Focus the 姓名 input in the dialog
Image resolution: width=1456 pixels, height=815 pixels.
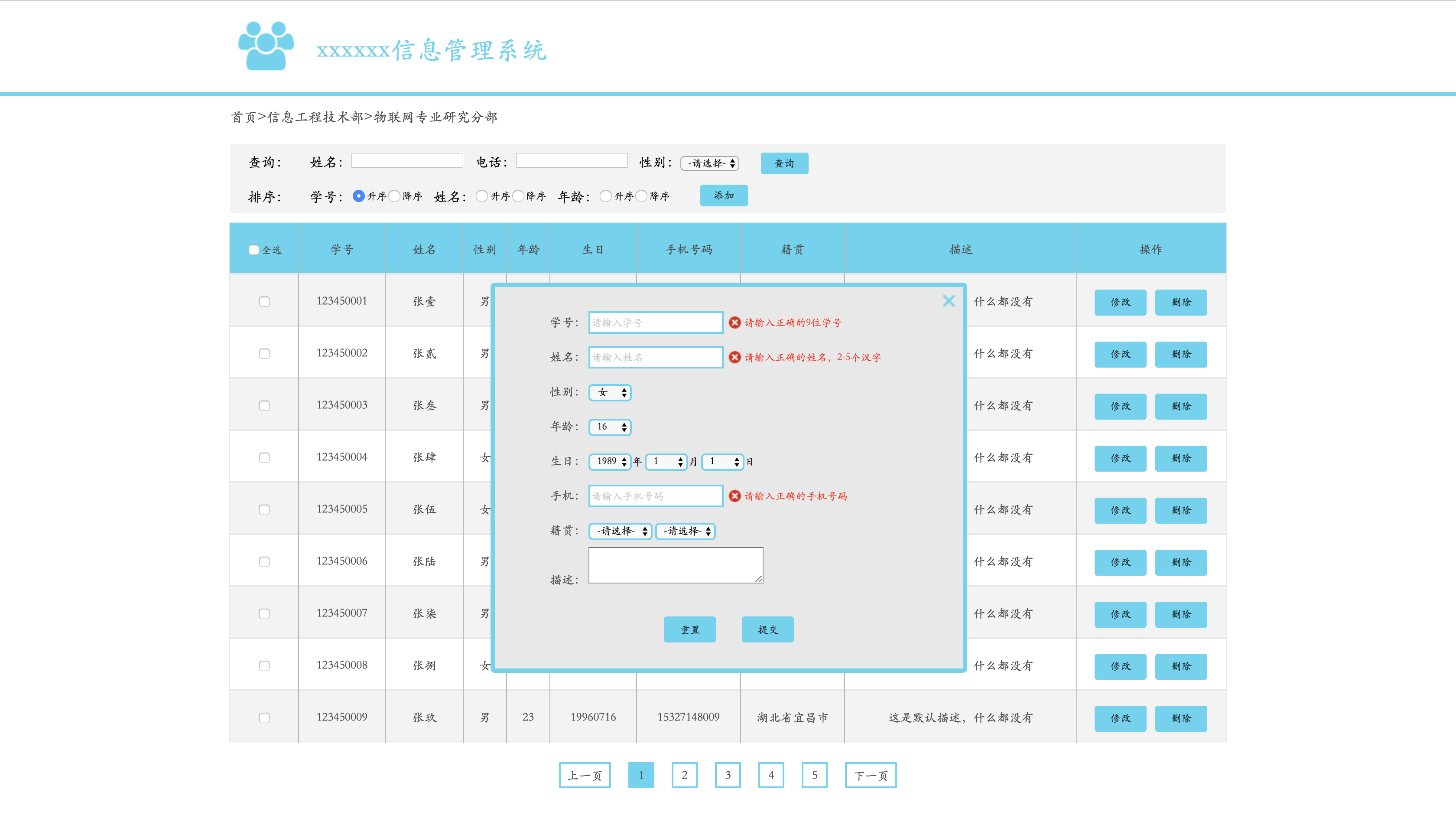click(656, 357)
